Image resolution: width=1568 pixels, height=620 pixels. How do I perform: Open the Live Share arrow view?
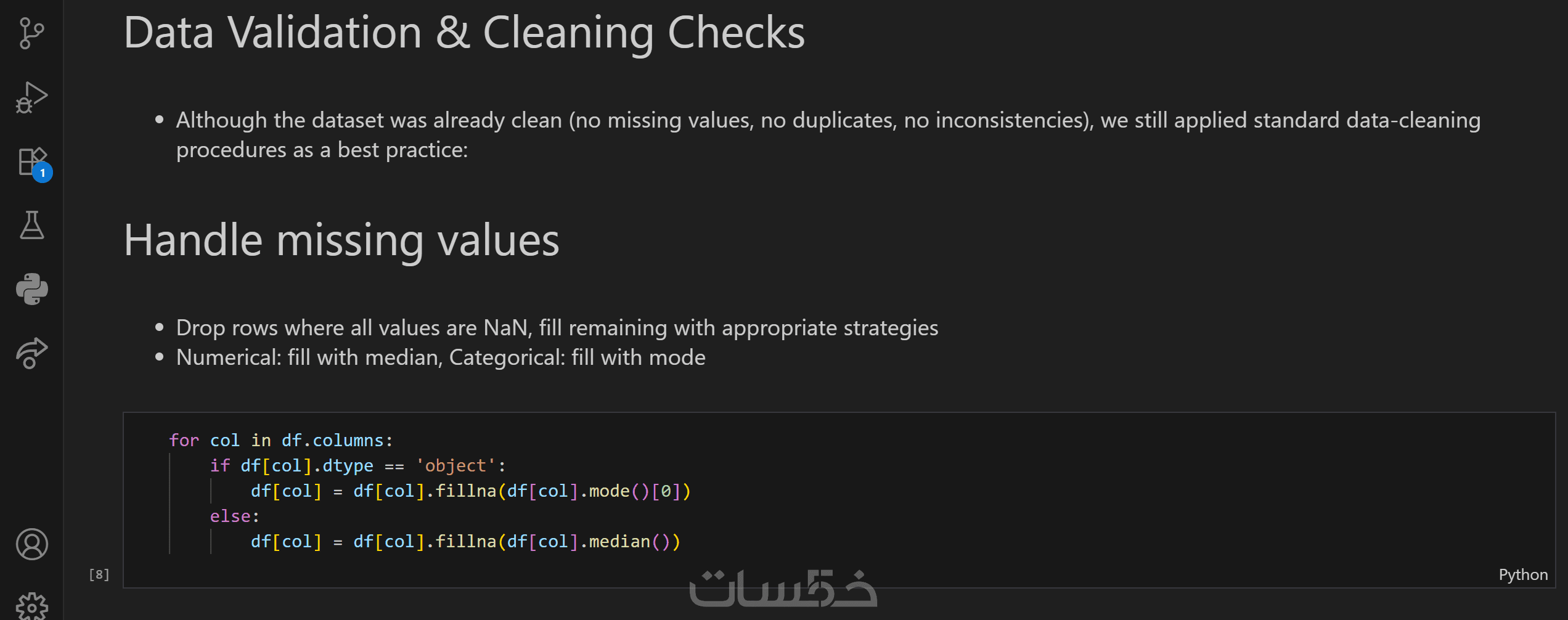tap(31, 353)
